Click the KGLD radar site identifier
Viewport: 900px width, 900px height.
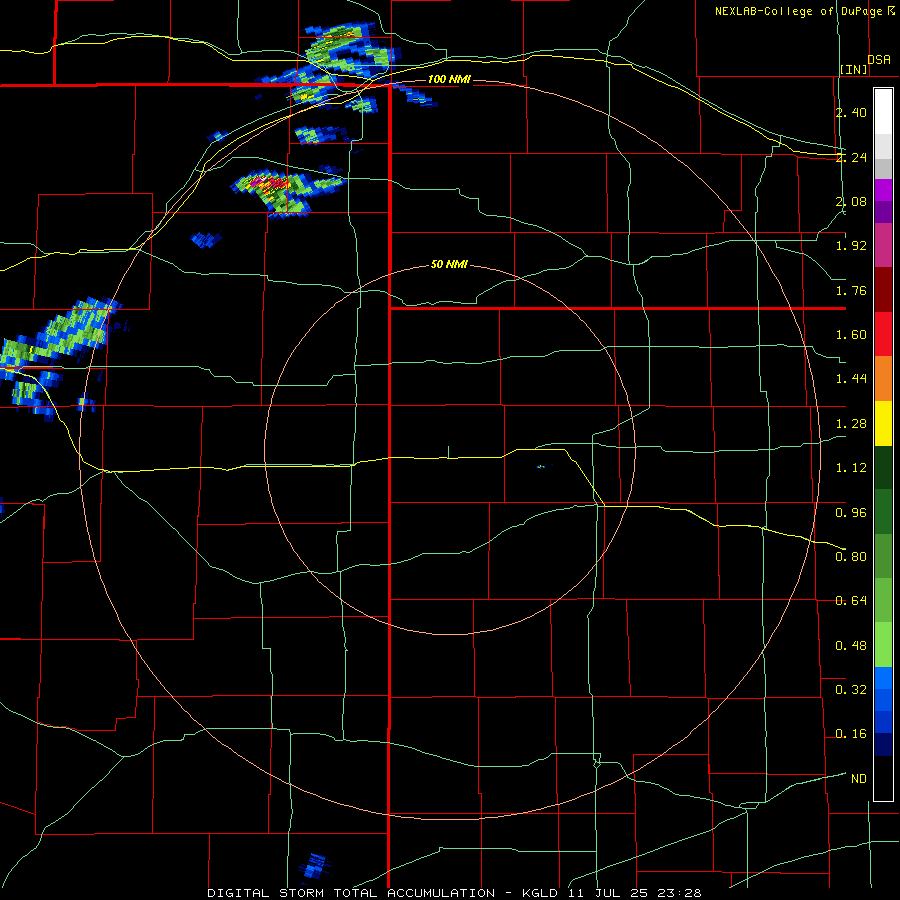pos(541,893)
